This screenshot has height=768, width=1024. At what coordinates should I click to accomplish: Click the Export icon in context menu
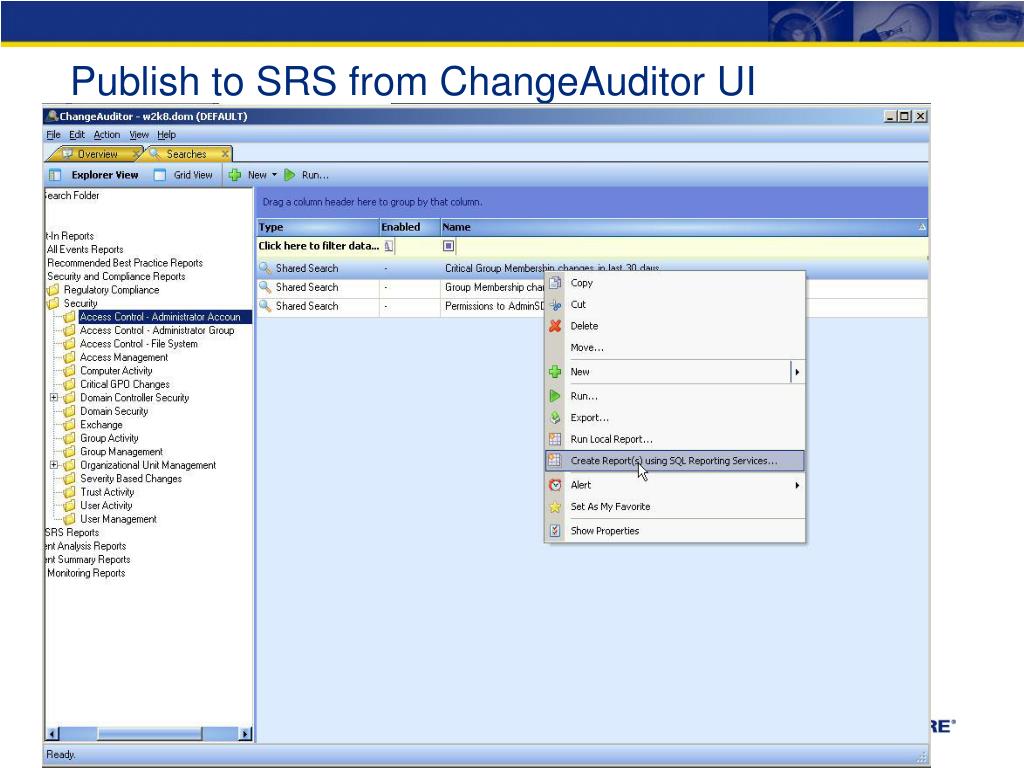(x=555, y=417)
